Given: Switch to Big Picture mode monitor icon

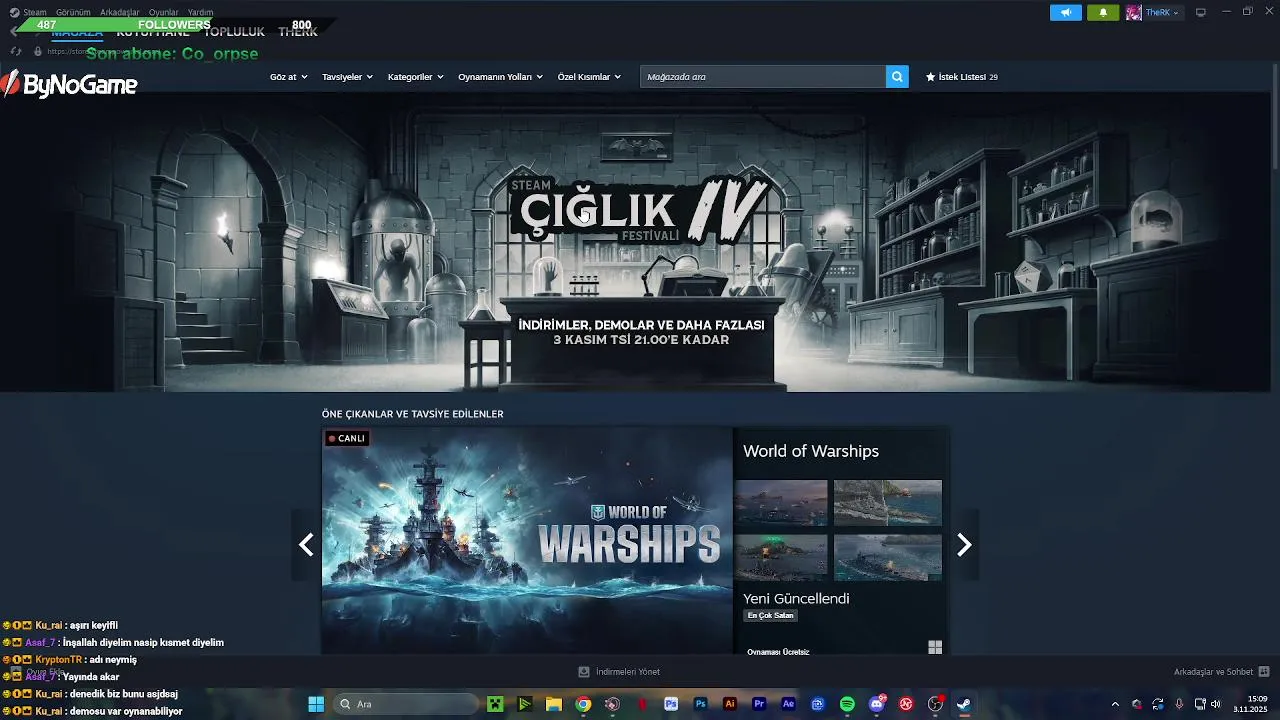Looking at the screenshot, I should click(x=1201, y=12).
